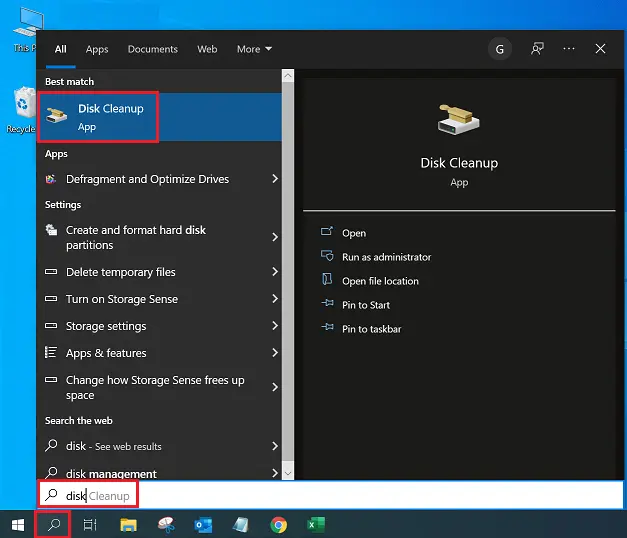The height and width of the screenshot is (538, 627).
Task: Click 'Delete temporary files' text
Action: (x=121, y=272)
